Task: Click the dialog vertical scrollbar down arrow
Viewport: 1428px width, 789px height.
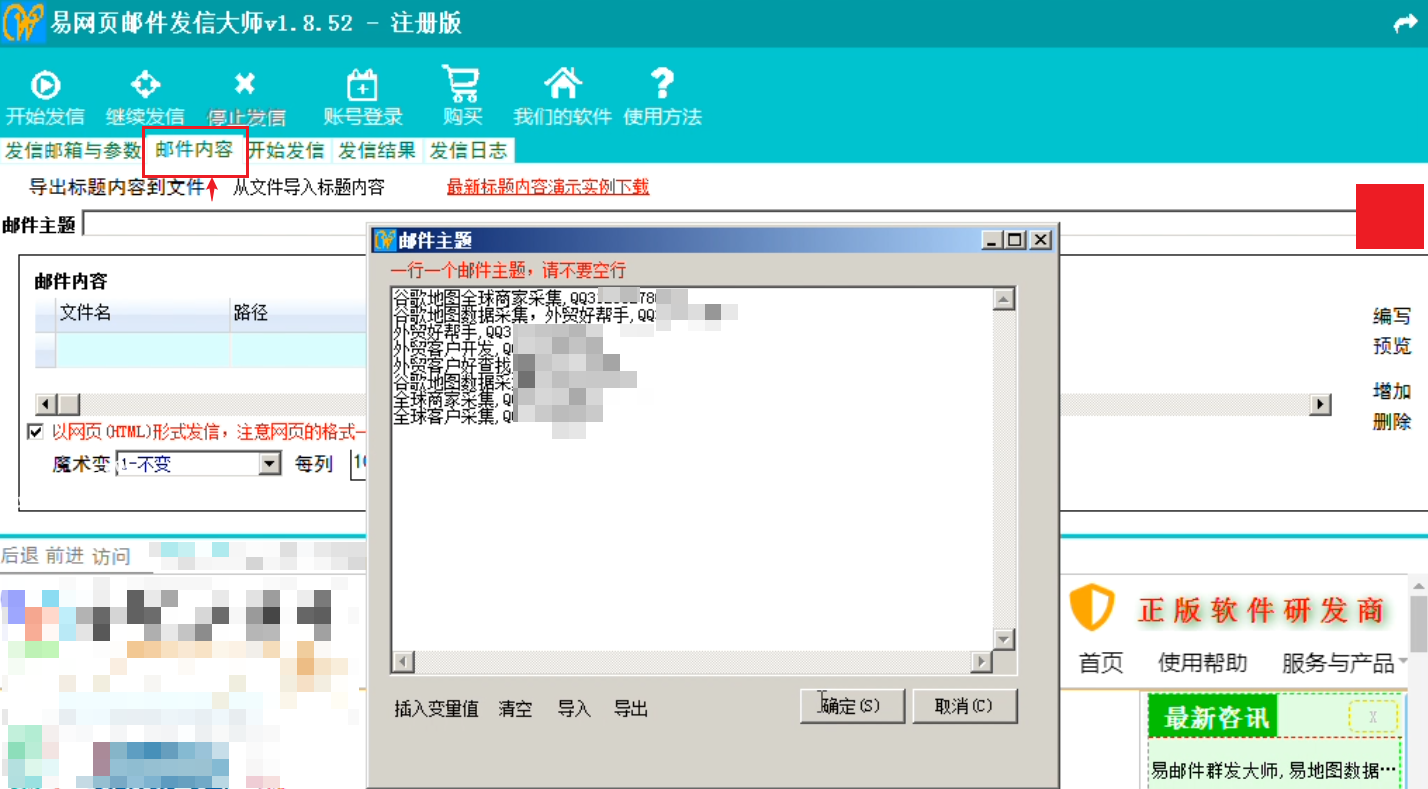Action: (x=1004, y=639)
